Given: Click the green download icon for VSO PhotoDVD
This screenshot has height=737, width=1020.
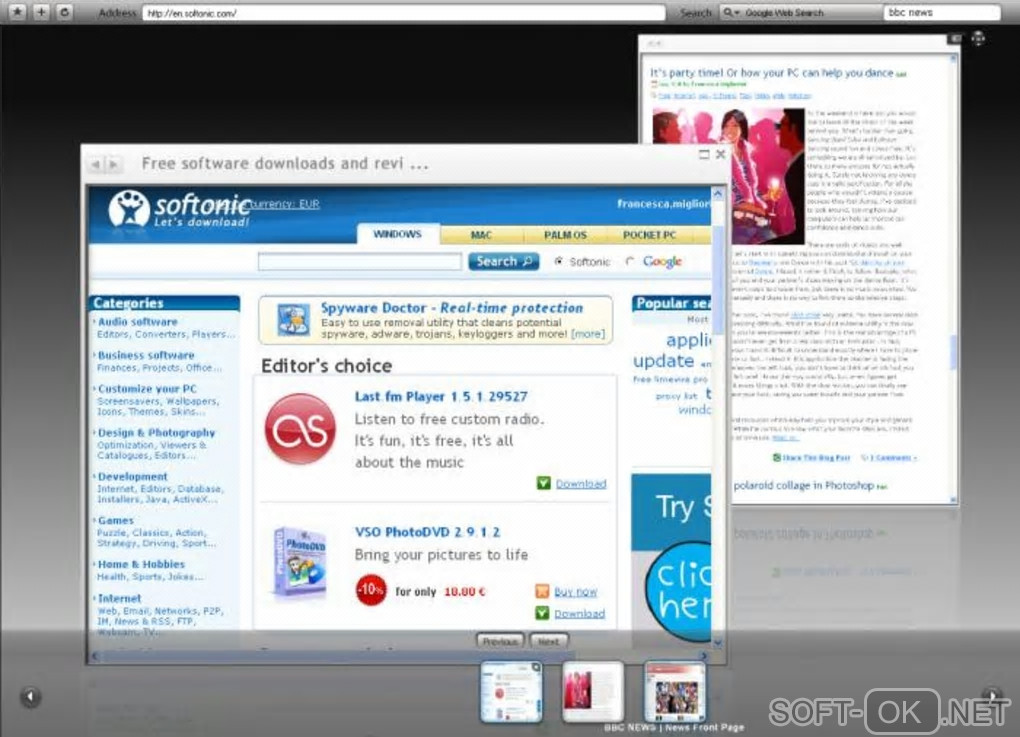Looking at the screenshot, I should point(542,613).
